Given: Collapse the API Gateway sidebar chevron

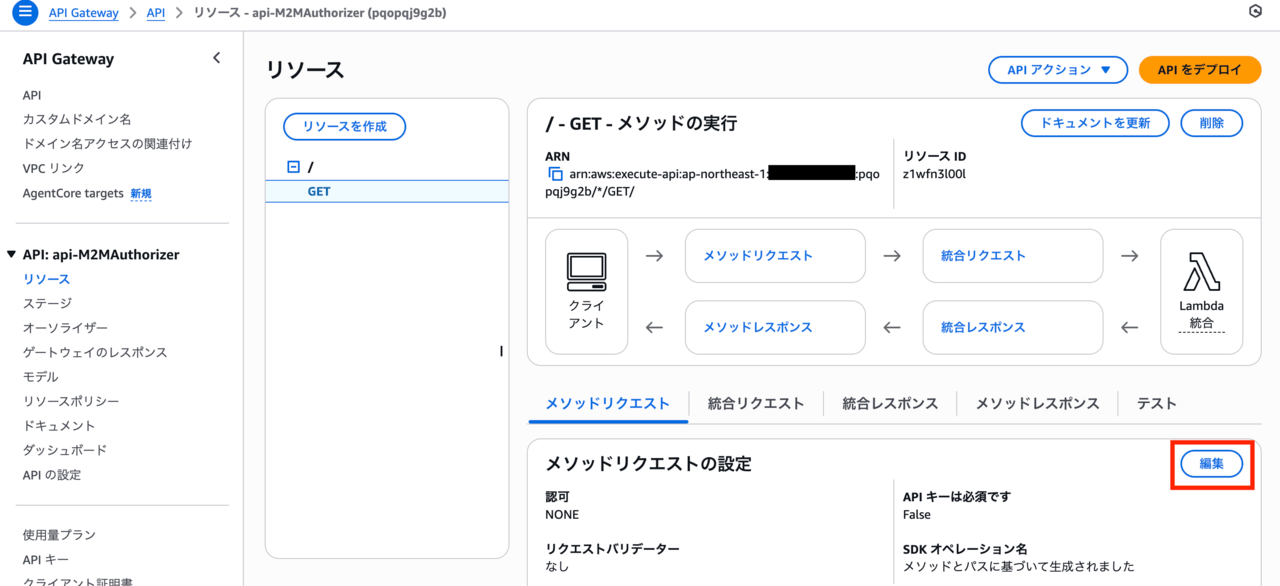Looking at the screenshot, I should 217,58.
